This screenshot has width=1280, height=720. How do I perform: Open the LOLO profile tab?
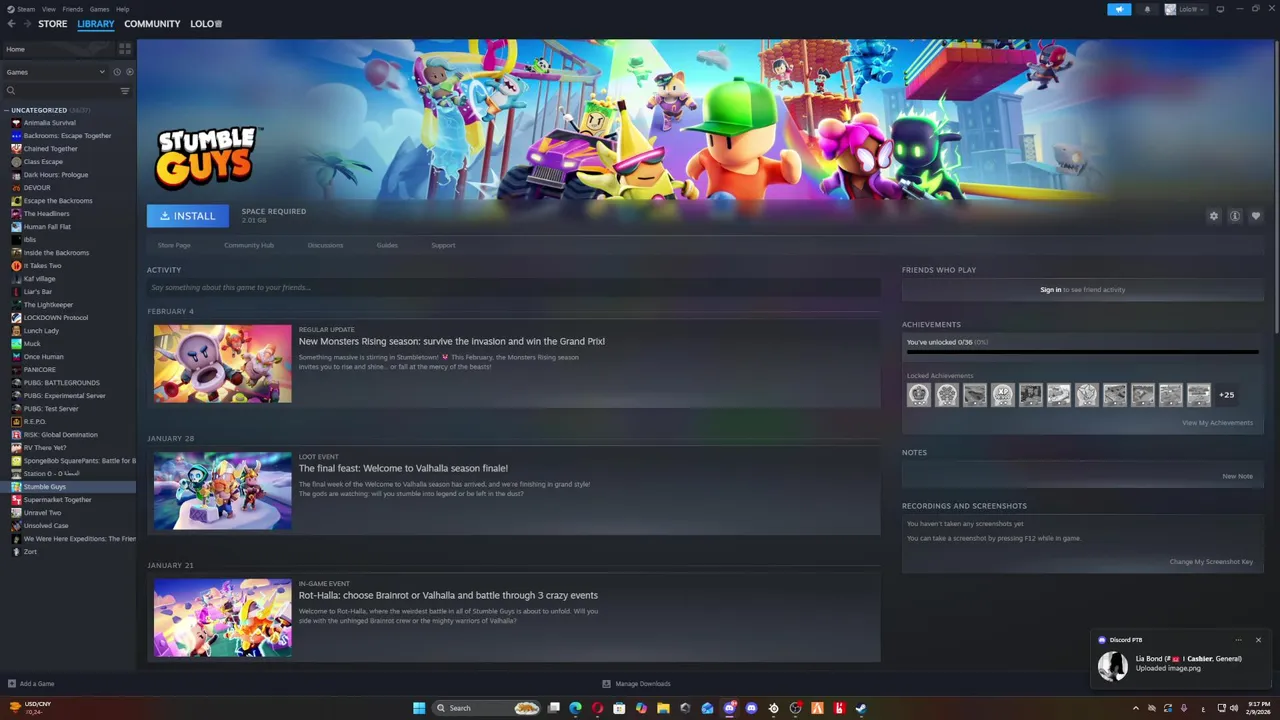click(x=206, y=24)
